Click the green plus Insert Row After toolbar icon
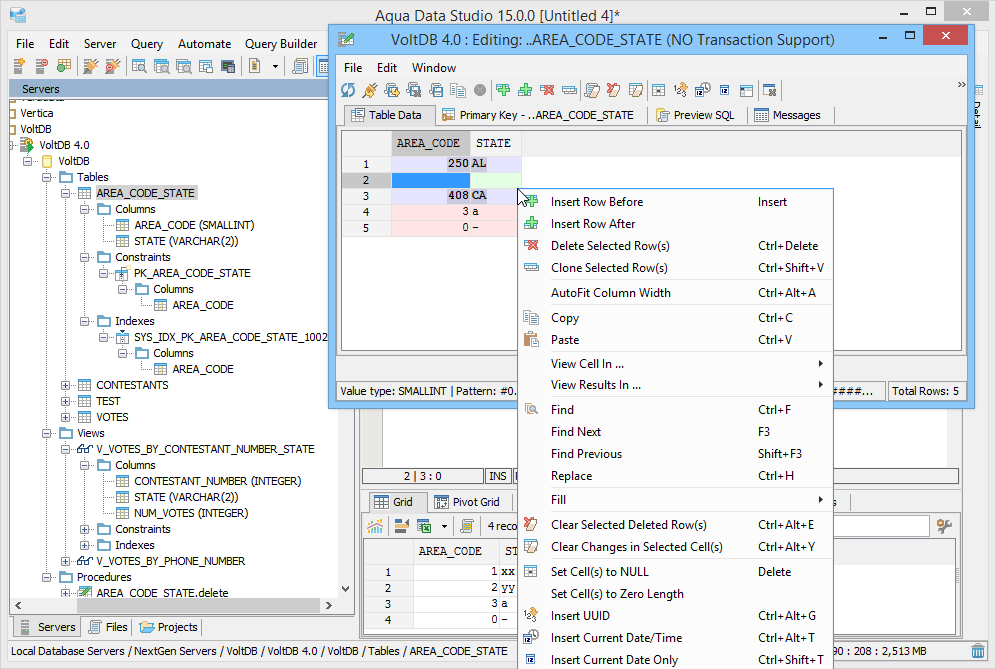Screen dimensions: 996x669 [x=525, y=90]
